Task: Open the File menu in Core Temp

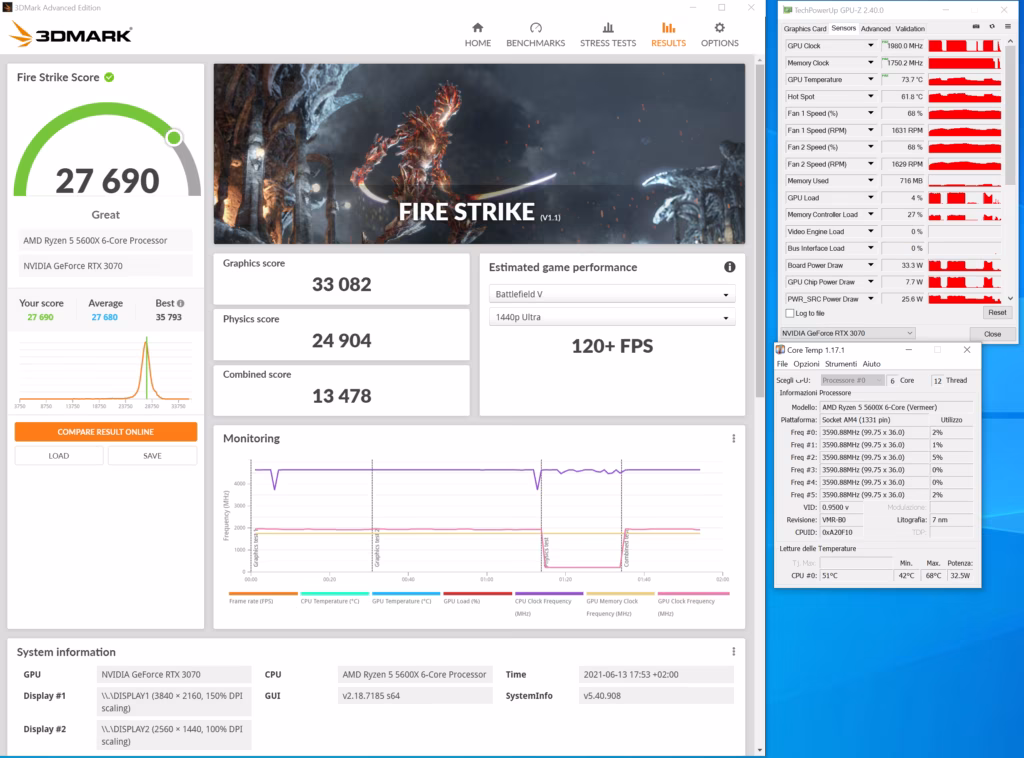Action: [782, 364]
